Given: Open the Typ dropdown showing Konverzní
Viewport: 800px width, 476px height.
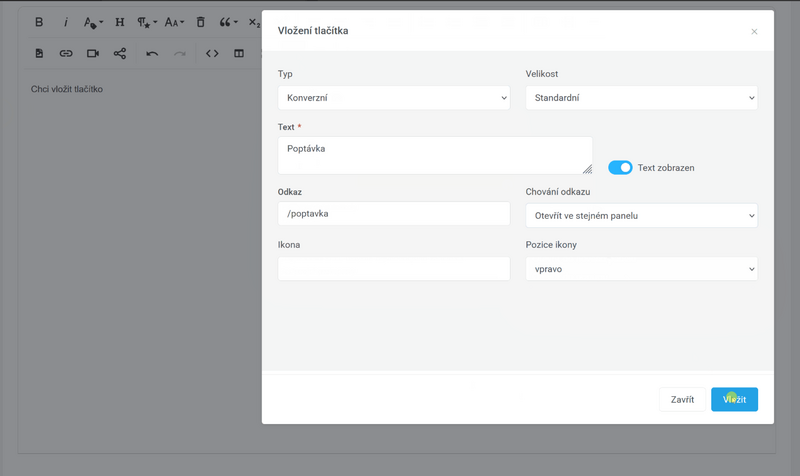Looking at the screenshot, I should tap(394, 98).
